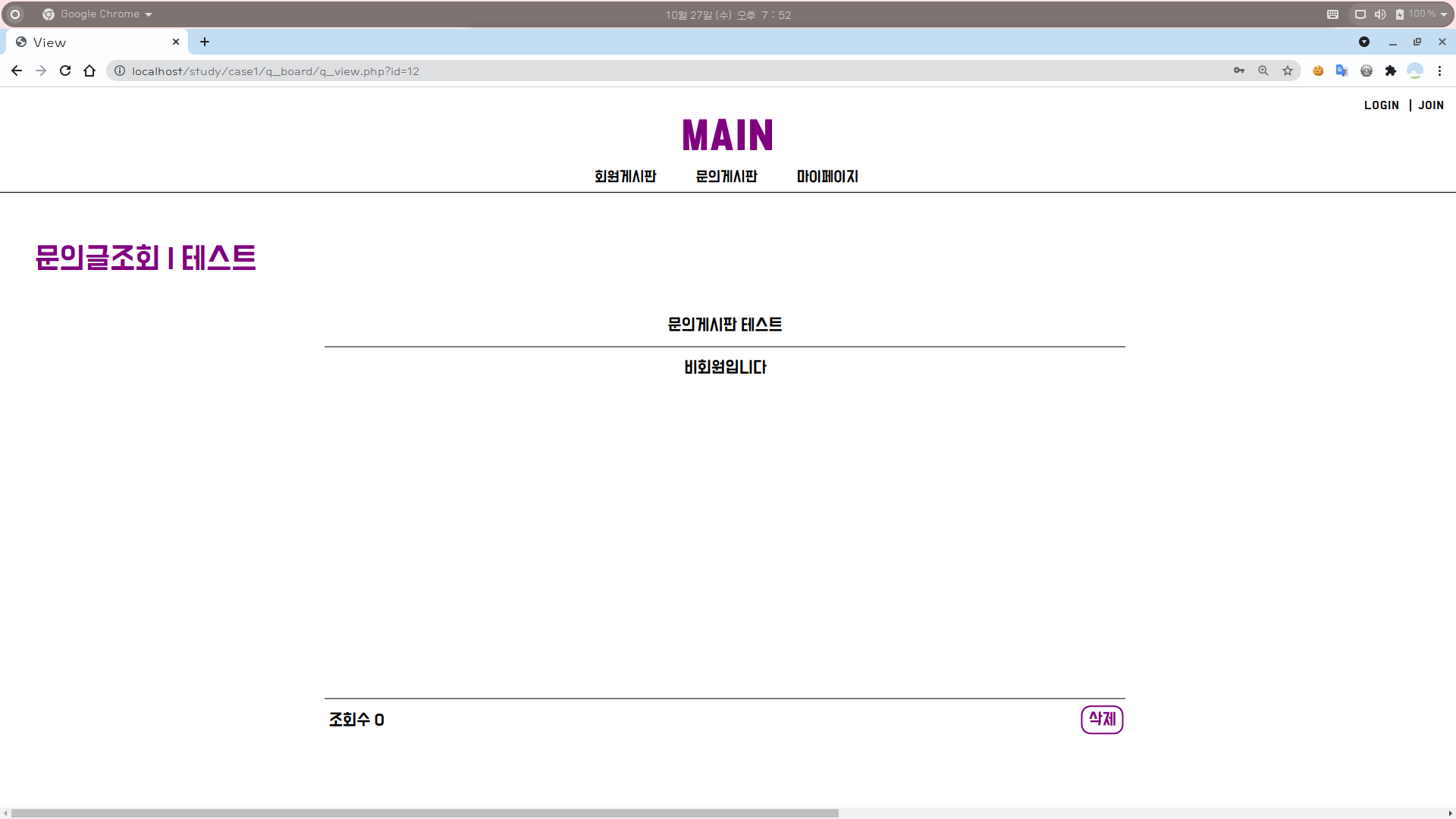Screen dimensions: 1456x819
Task: Click the browser back arrow
Action: (x=17, y=71)
